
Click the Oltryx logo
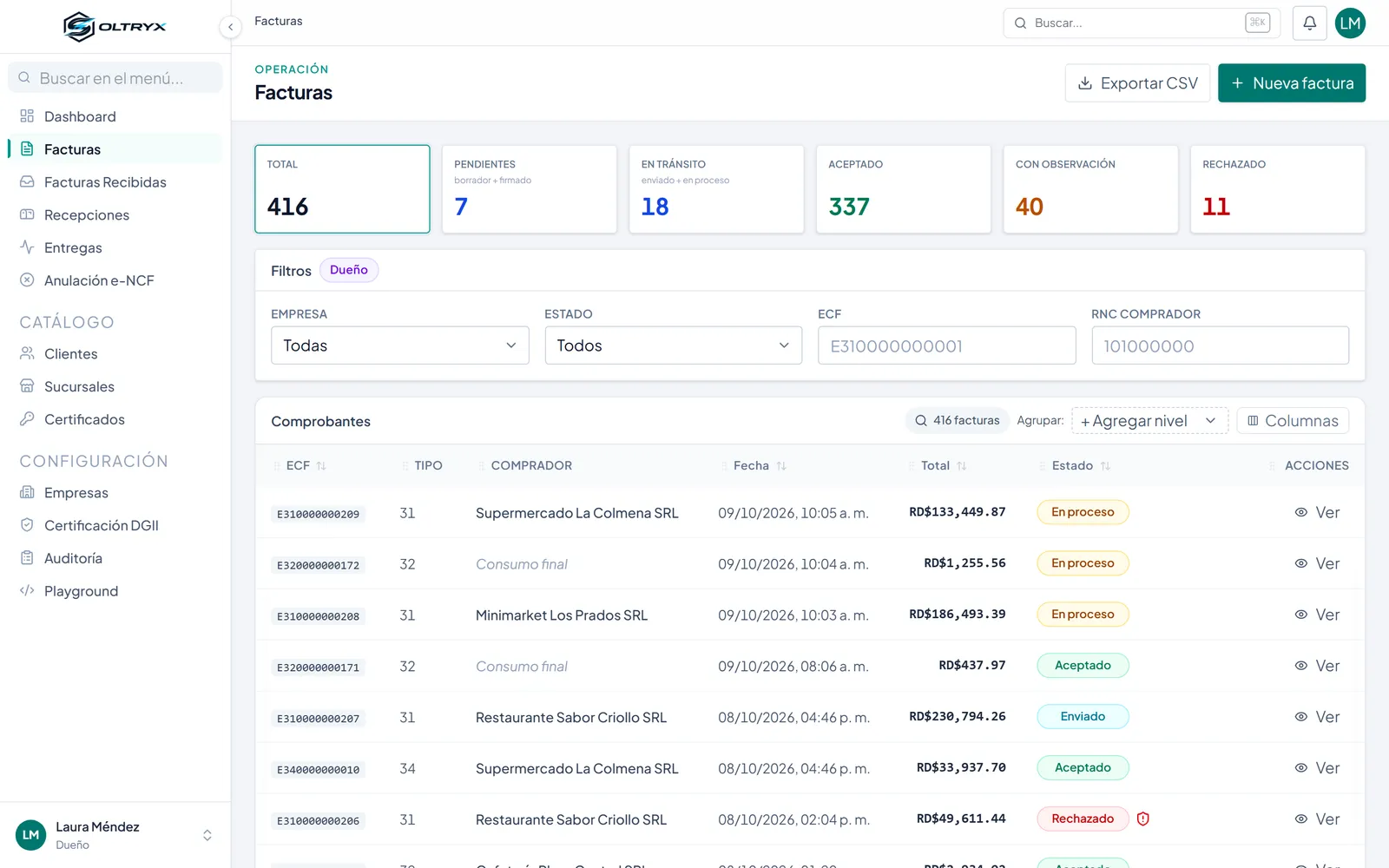pos(115,27)
